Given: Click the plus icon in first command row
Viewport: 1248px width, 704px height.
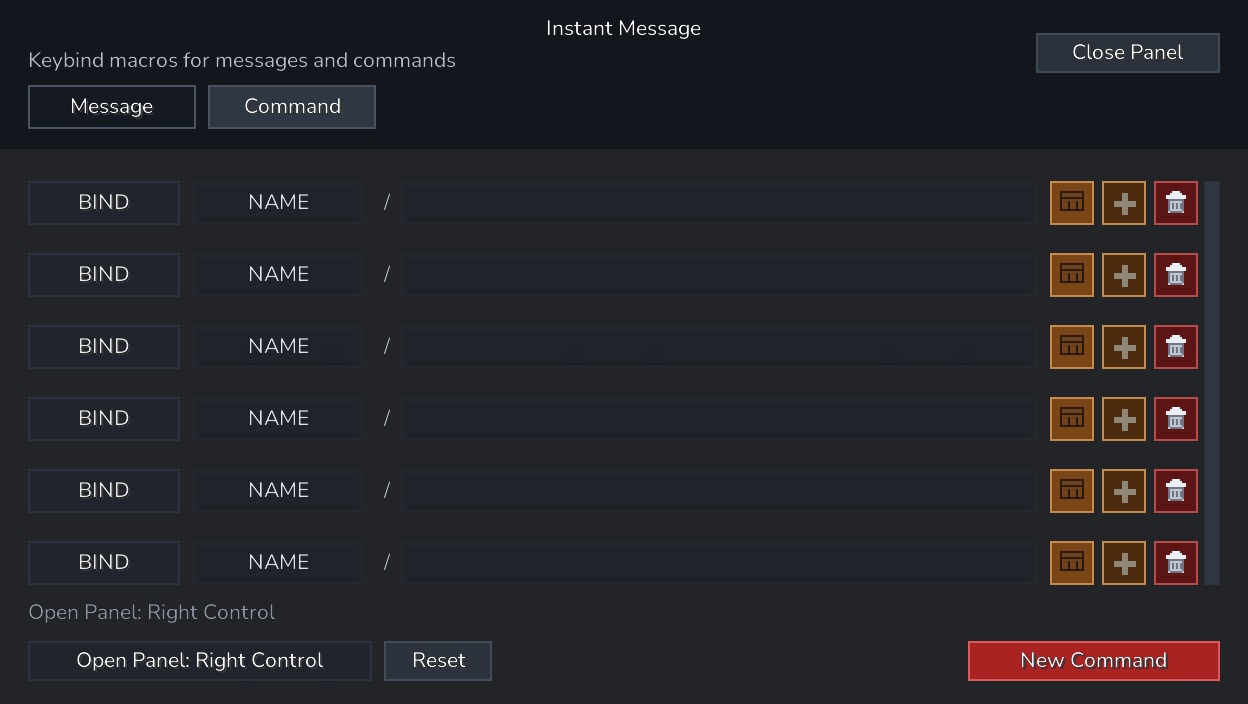Looking at the screenshot, I should [x=1124, y=203].
